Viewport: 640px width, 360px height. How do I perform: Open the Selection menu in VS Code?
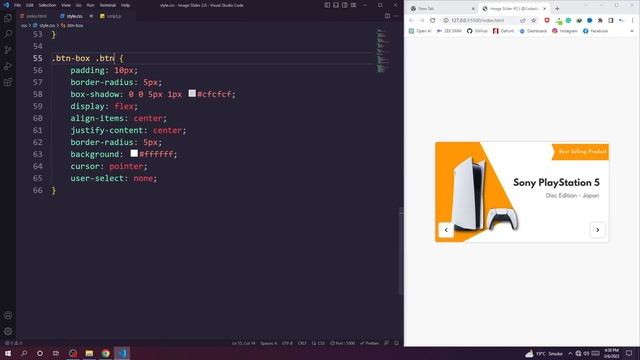(47, 5)
